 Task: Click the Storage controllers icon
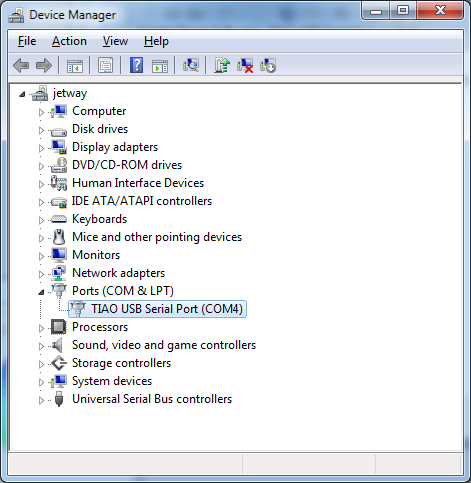59,363
